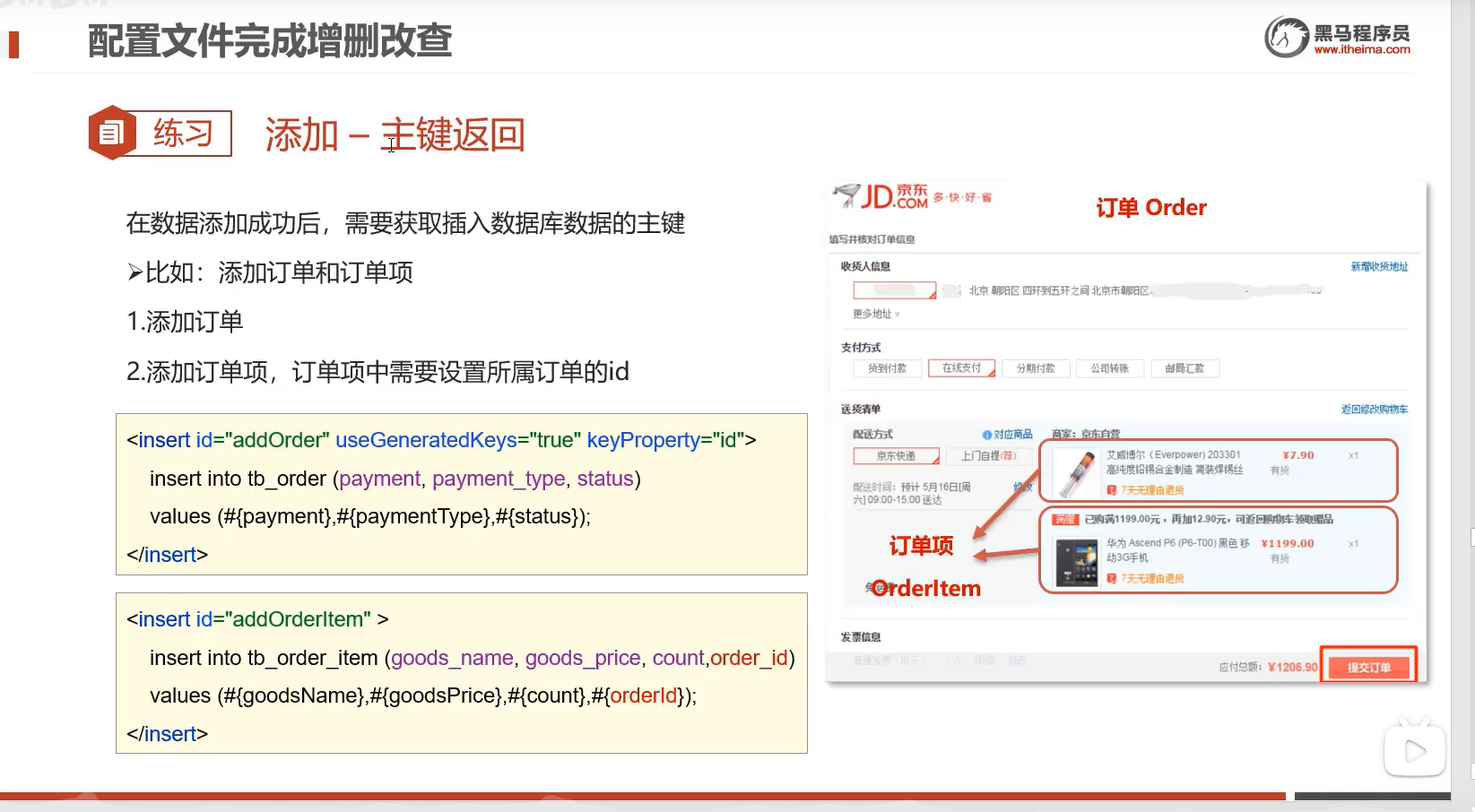Click the 黑马程序员 logo
The image size is (1475, 812).
tap(1337, 37)
